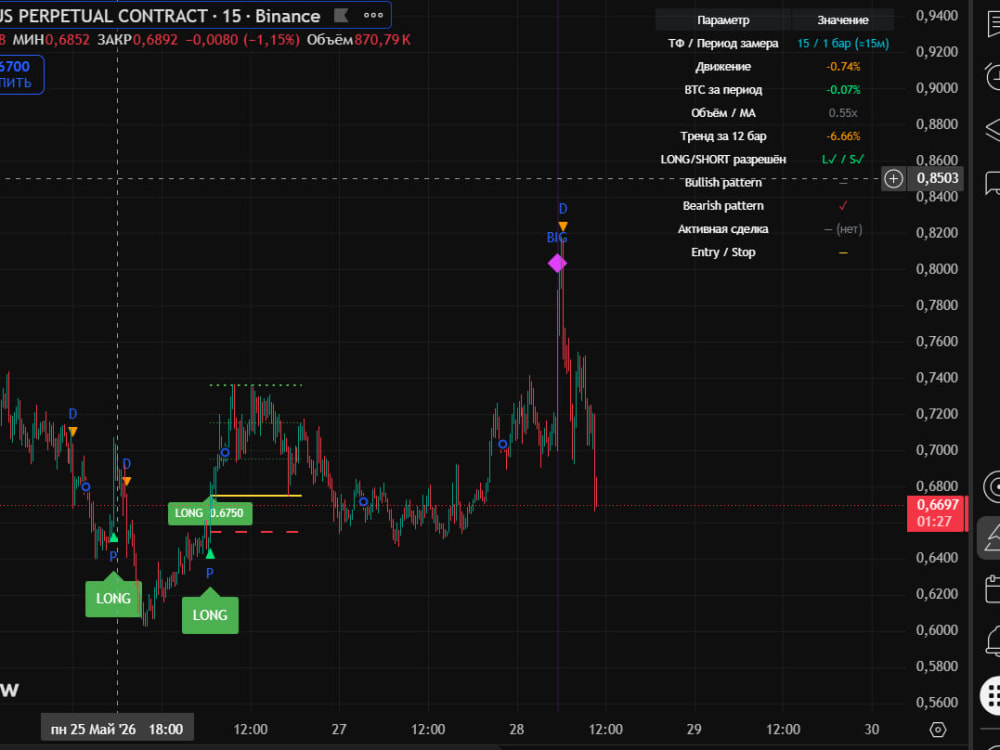Screen dimensions: 1000x750
Task: Click the red dashed stop line below LONG 0.6750
Action: 256,531
